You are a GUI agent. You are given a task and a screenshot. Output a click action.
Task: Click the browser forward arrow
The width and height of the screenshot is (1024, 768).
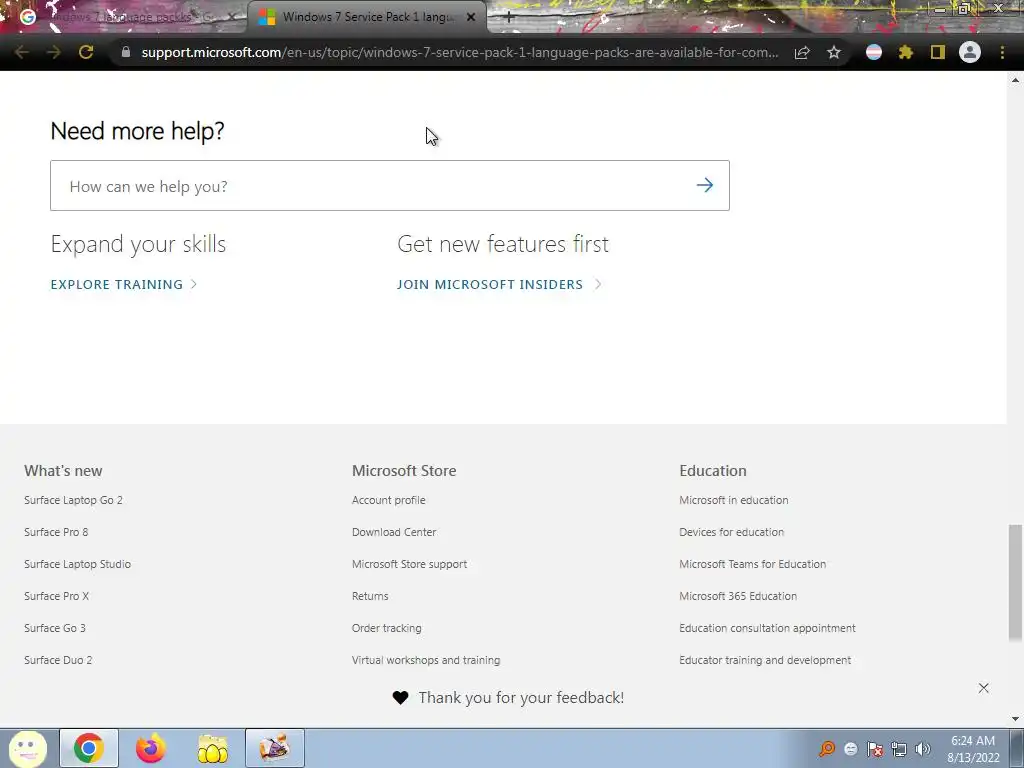54,52
